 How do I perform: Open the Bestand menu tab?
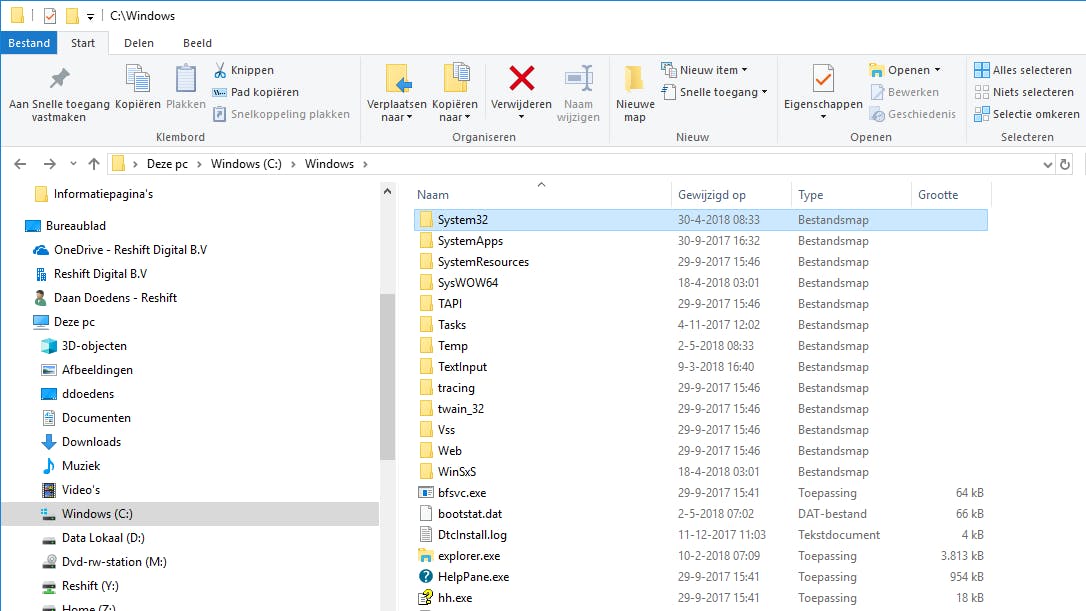point(29,43)
